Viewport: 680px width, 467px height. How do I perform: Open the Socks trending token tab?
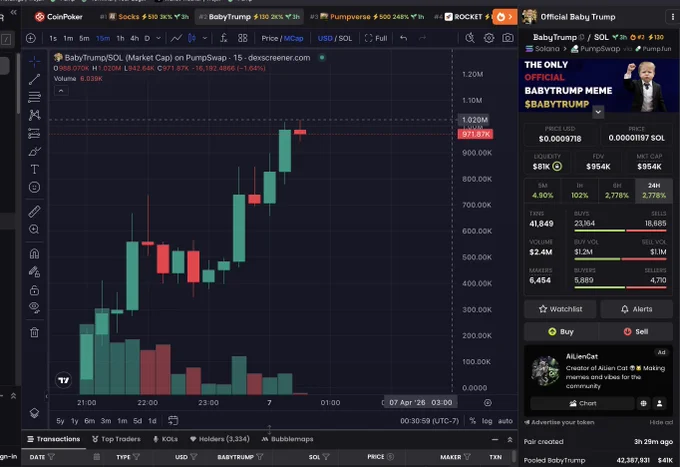click(145, 17)
